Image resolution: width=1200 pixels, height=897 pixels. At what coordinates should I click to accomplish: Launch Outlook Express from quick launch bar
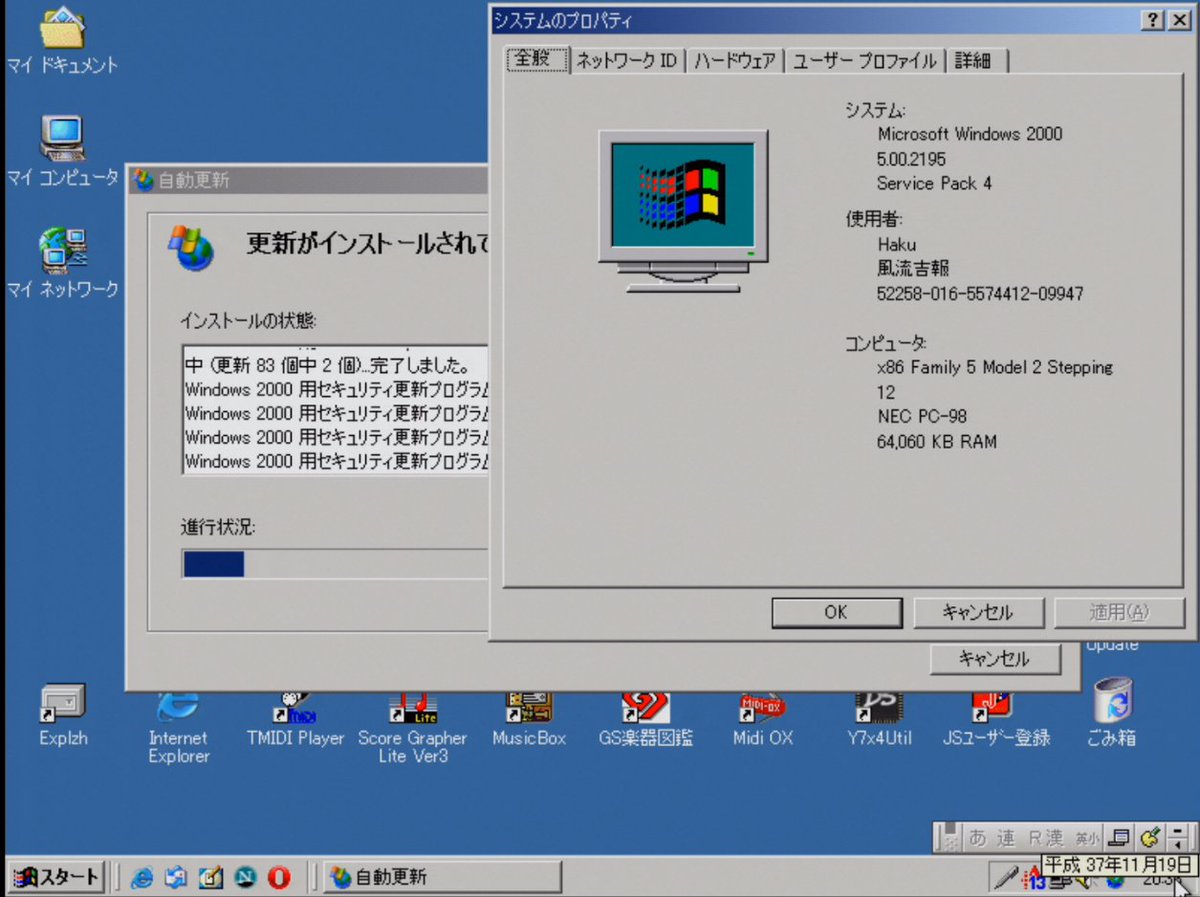click(176, 877)
